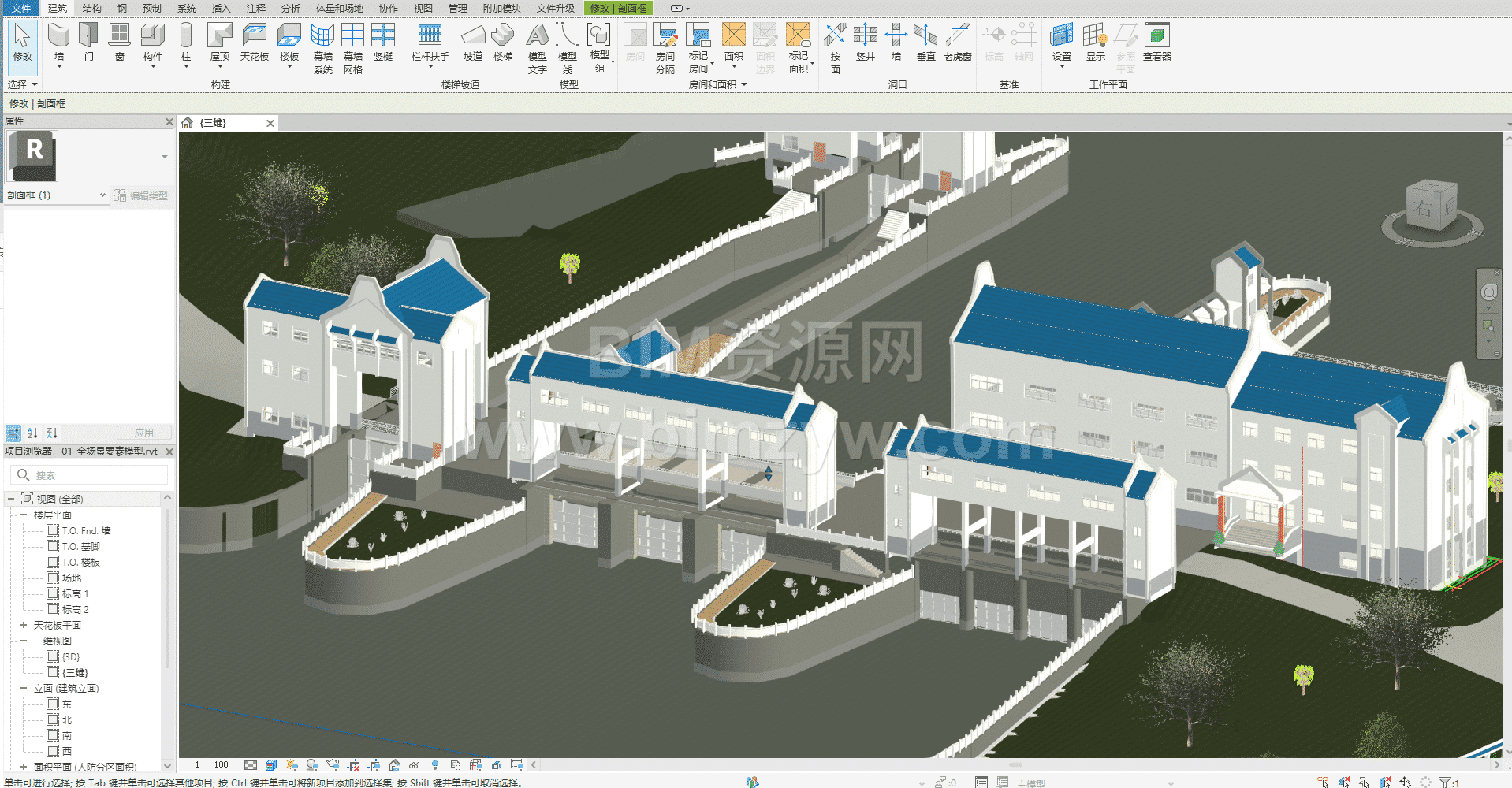Click the 应用 button in properties panel
1512x788 pixels.
(143, 433)
